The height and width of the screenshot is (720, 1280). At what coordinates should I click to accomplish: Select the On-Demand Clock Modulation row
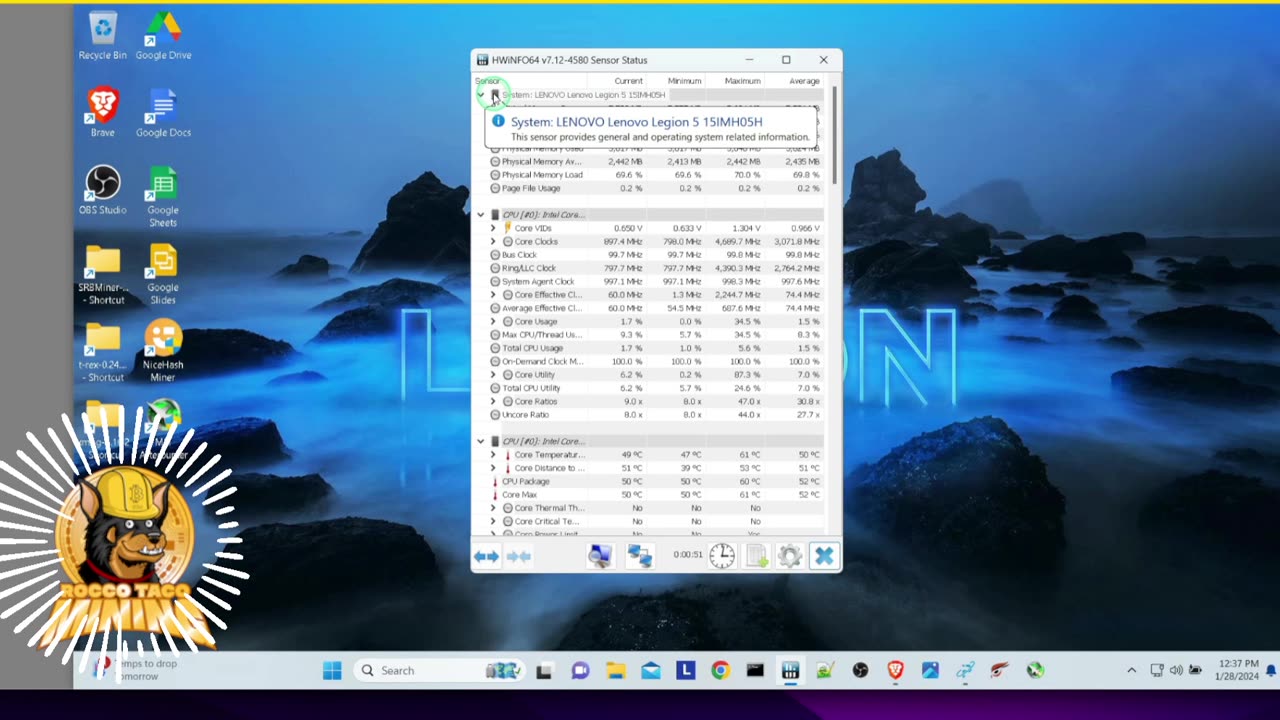(x=655, y=361)
